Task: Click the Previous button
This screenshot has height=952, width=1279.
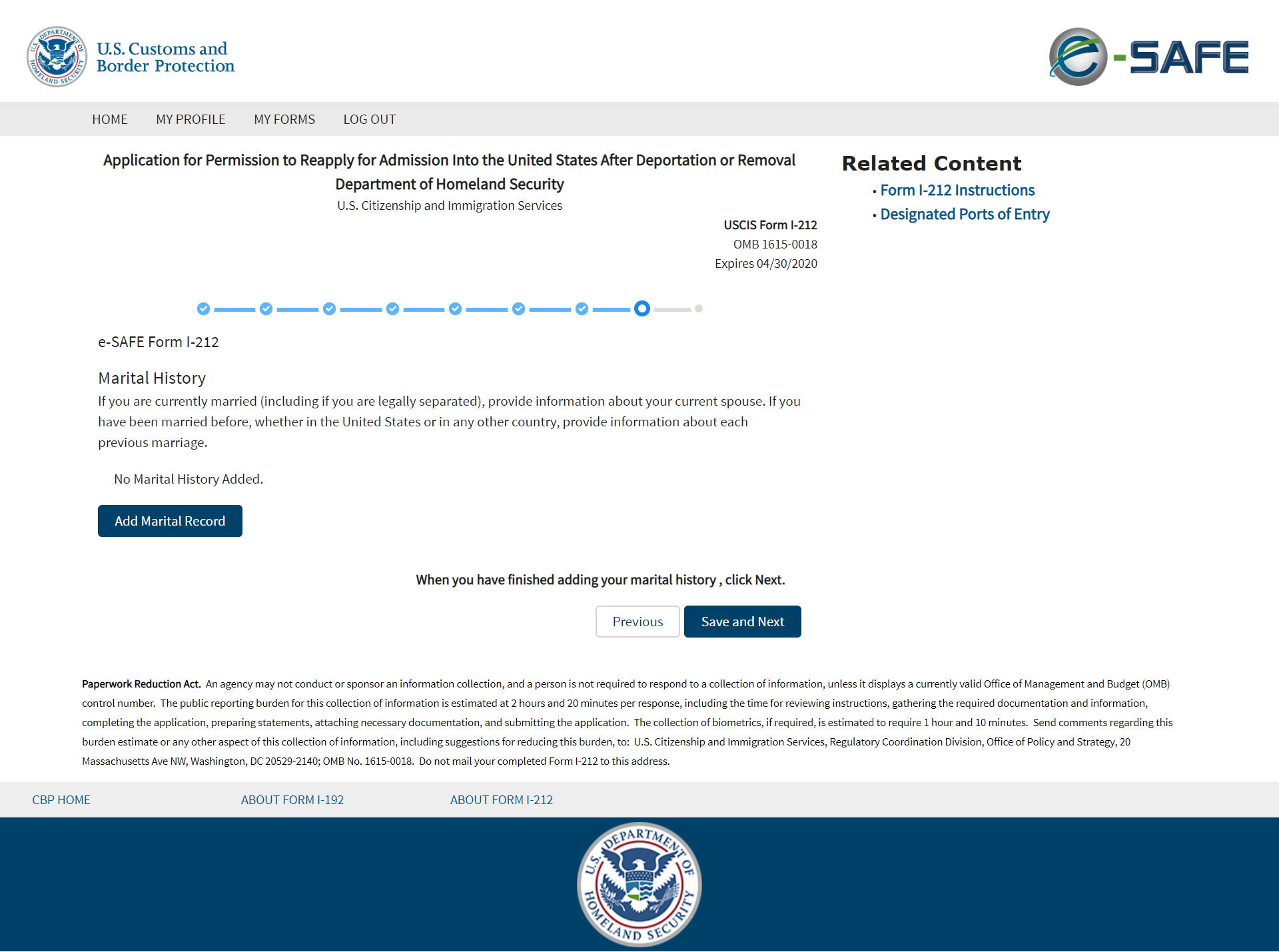Action: coord(638,622)
